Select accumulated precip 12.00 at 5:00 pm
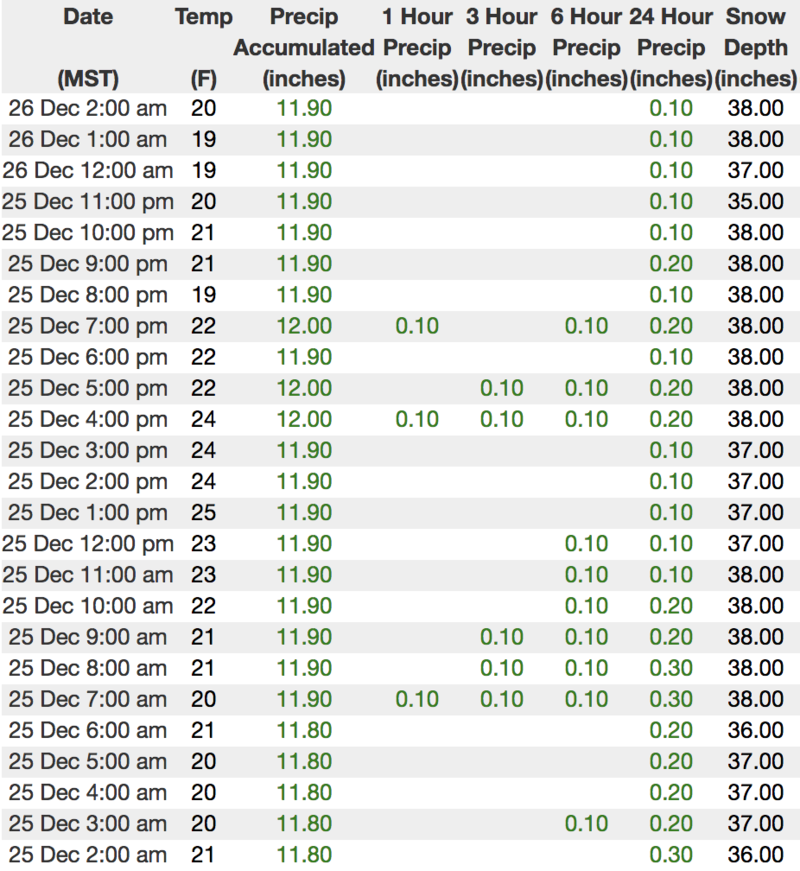This screenshot has height=871, width=800. click(304, 388)
